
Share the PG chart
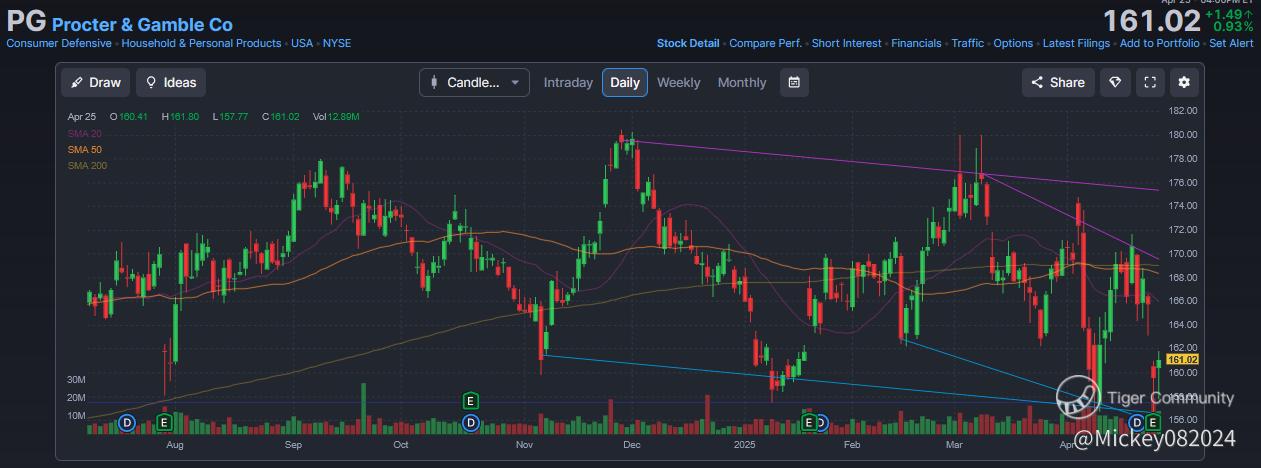pyautogui.click(x=1058, y=82)
